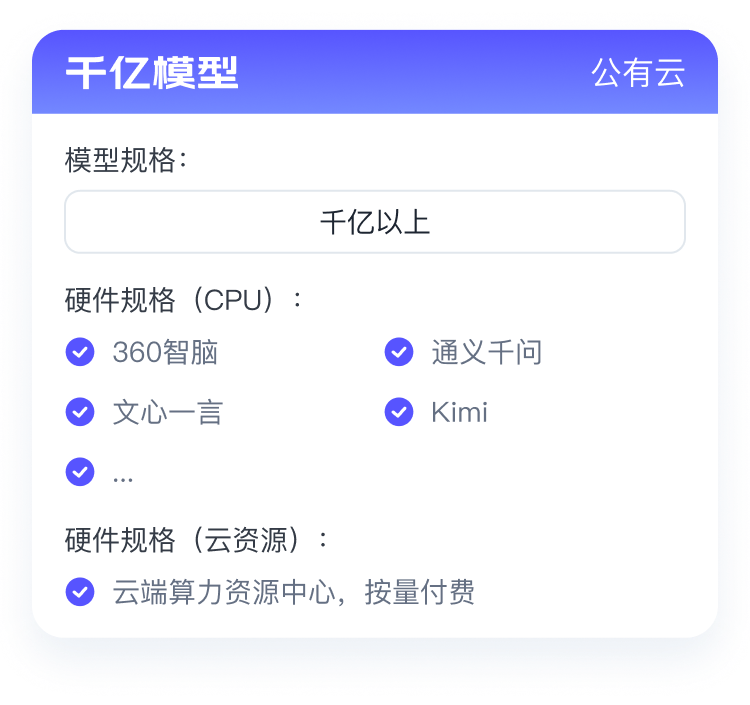Open the 千亿以上 model size box

(375, 222)
